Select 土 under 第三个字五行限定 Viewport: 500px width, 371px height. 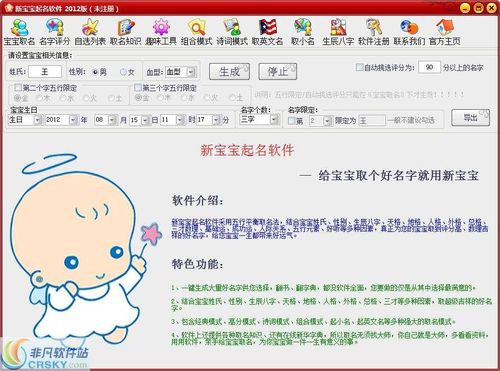(x=232, y=98)
